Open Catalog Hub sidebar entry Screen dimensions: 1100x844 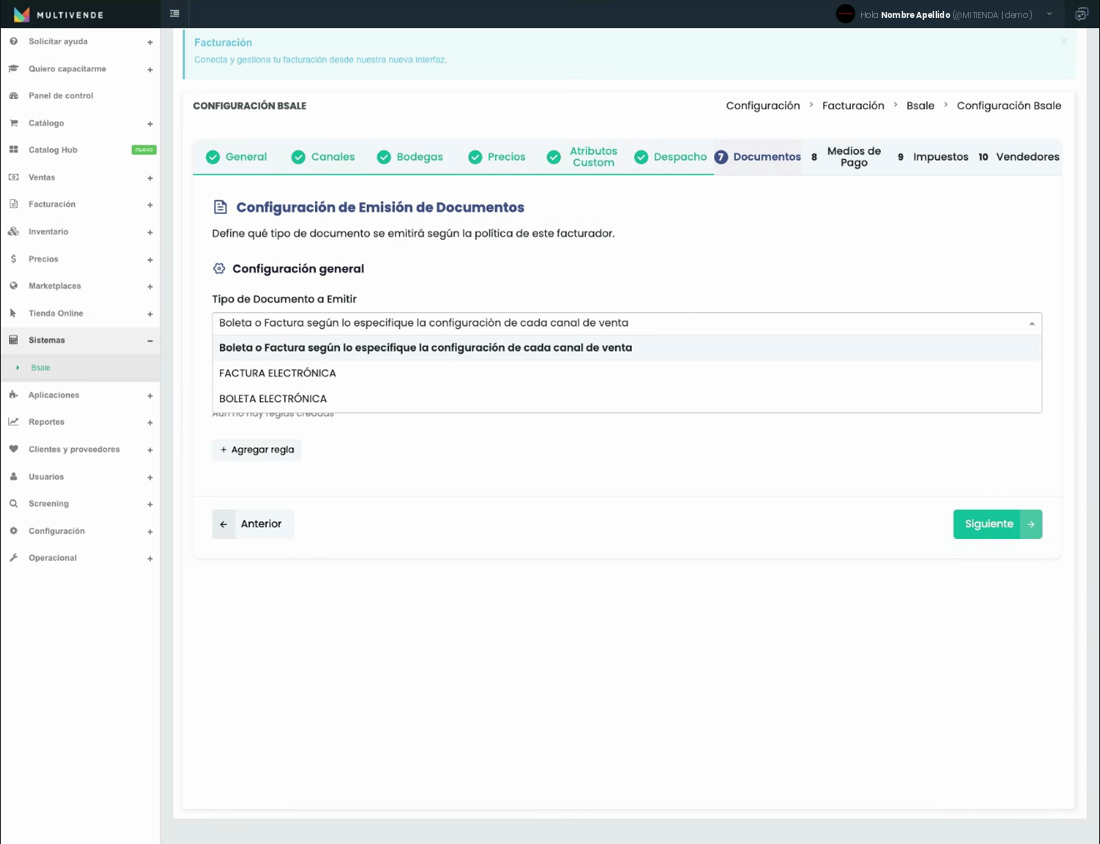coord(53,149)
